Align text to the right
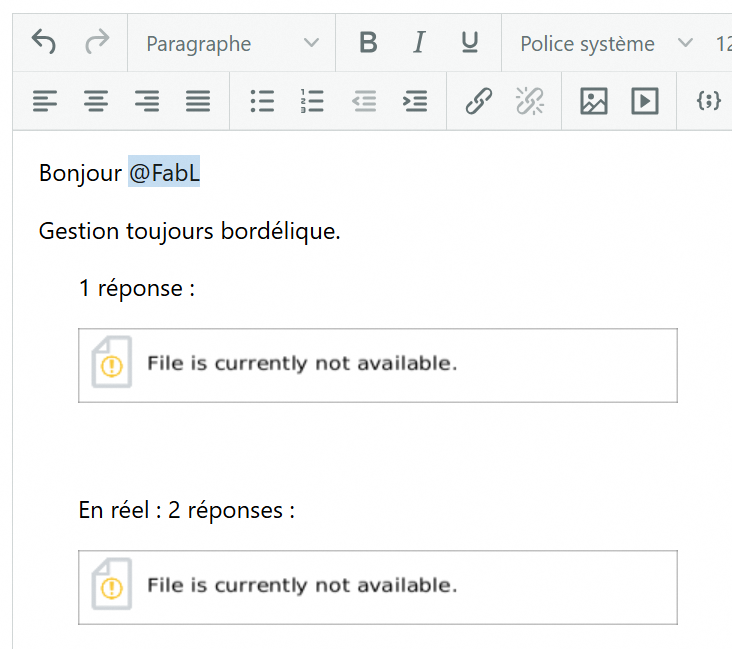The image size is (732, 649). pyautogui.click(x=147, y=101)
